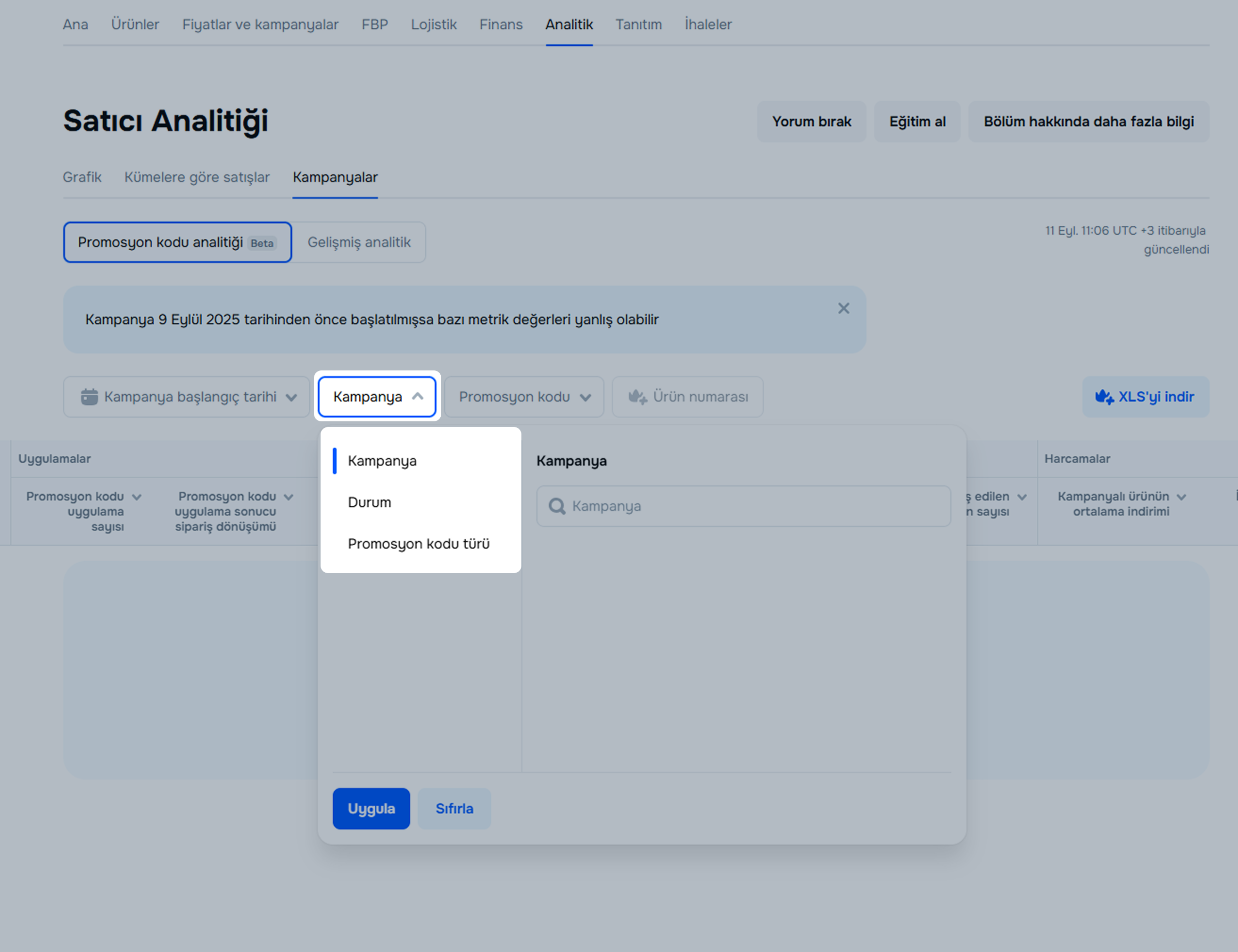Screen dimensions: 1238x952
Task: Select Promosyon kodu analitiği Beta toggle
Action: [x=177, y=242]
